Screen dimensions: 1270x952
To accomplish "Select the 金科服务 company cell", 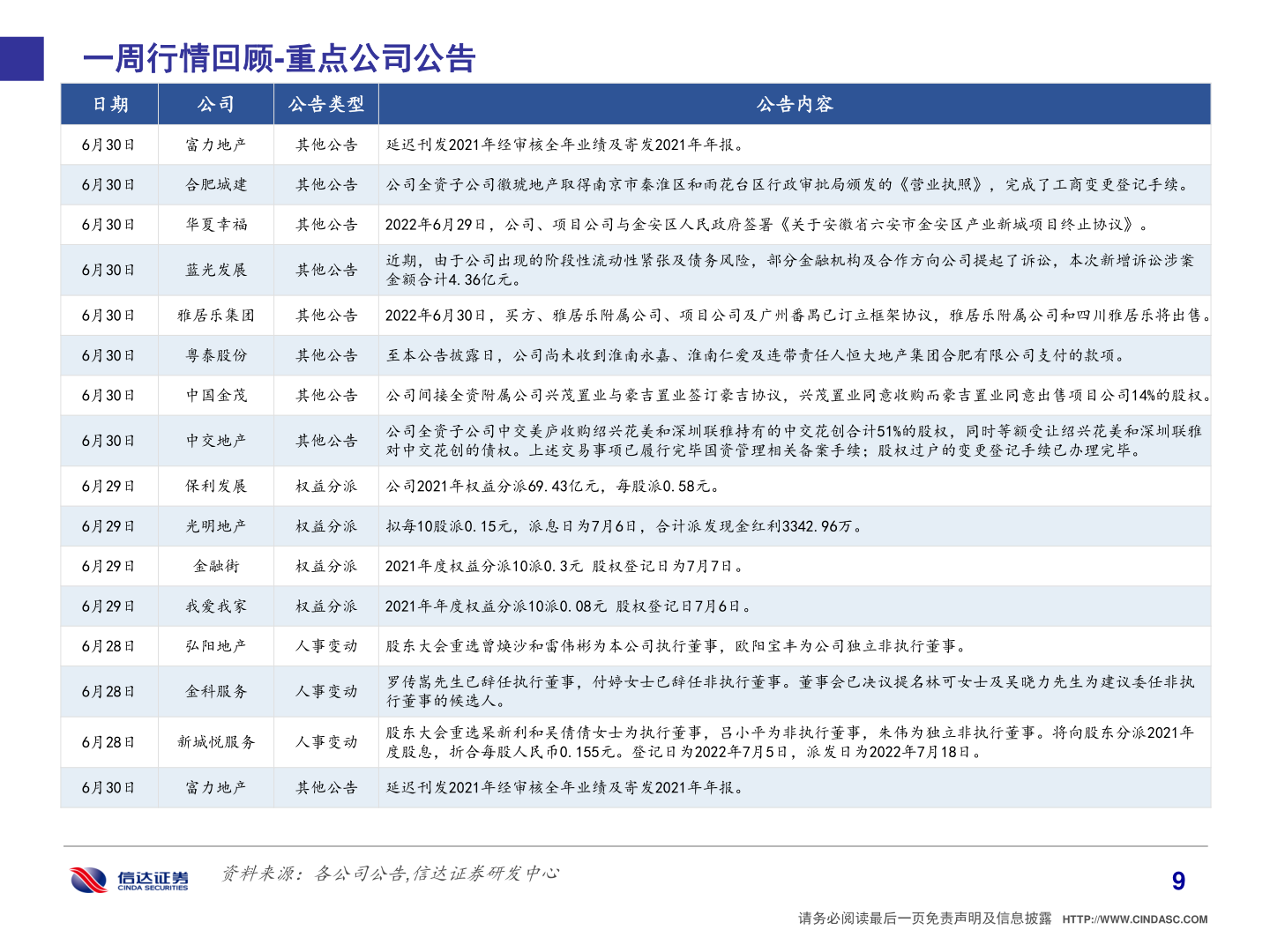I will pos(216,691).
